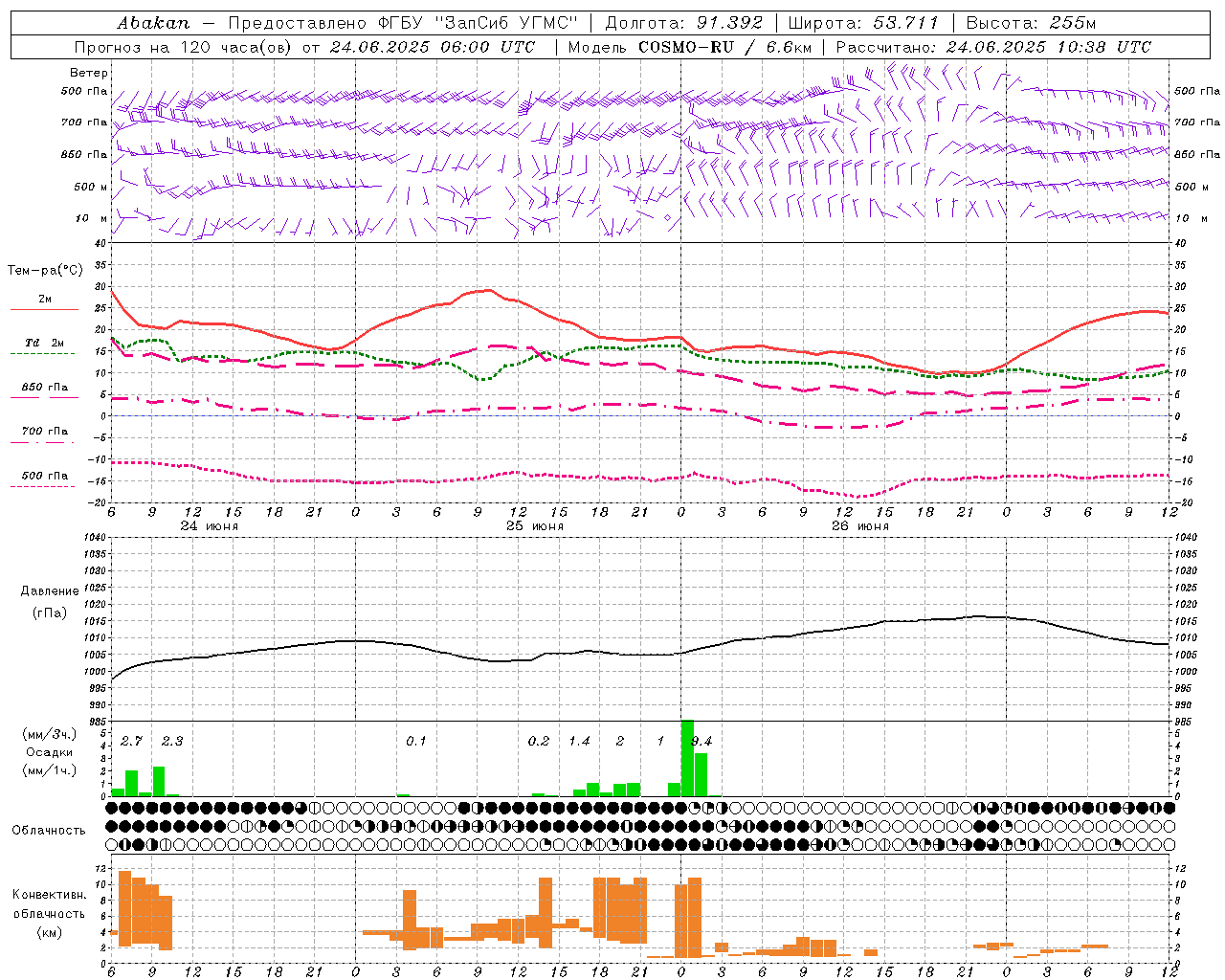Image resolution: width=1225 pixels, height=980 pixels.
Task: Click the computed time Рассчитано: 24.06.2025 10:38 UTC
Action: [993, 47]
